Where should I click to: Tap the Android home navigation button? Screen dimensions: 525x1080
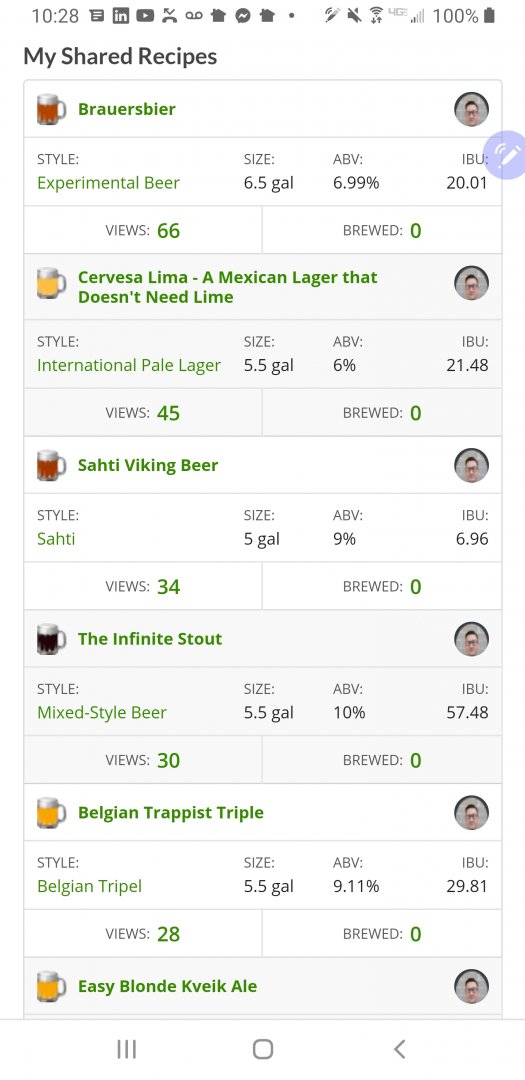pyautogui.click(x=262, y=1049)
